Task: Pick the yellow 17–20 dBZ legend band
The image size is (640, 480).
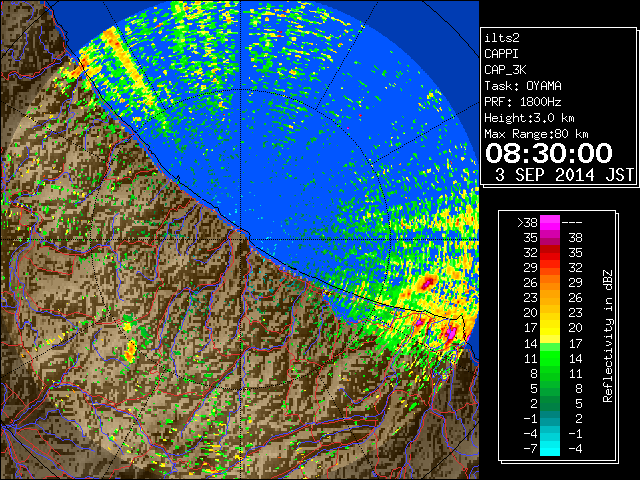Action: click(x=550, y=328)
